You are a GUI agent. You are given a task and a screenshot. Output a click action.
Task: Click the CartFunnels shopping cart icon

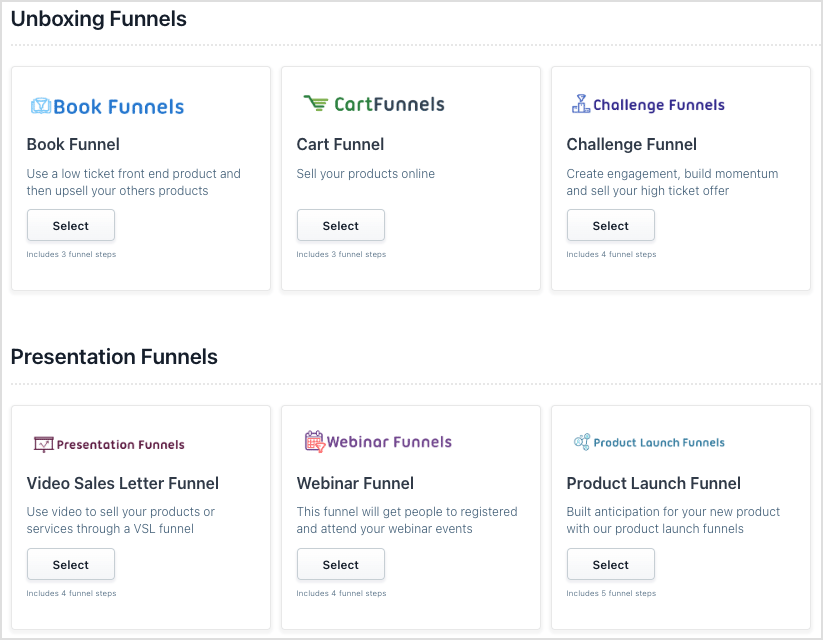[316, 103]
